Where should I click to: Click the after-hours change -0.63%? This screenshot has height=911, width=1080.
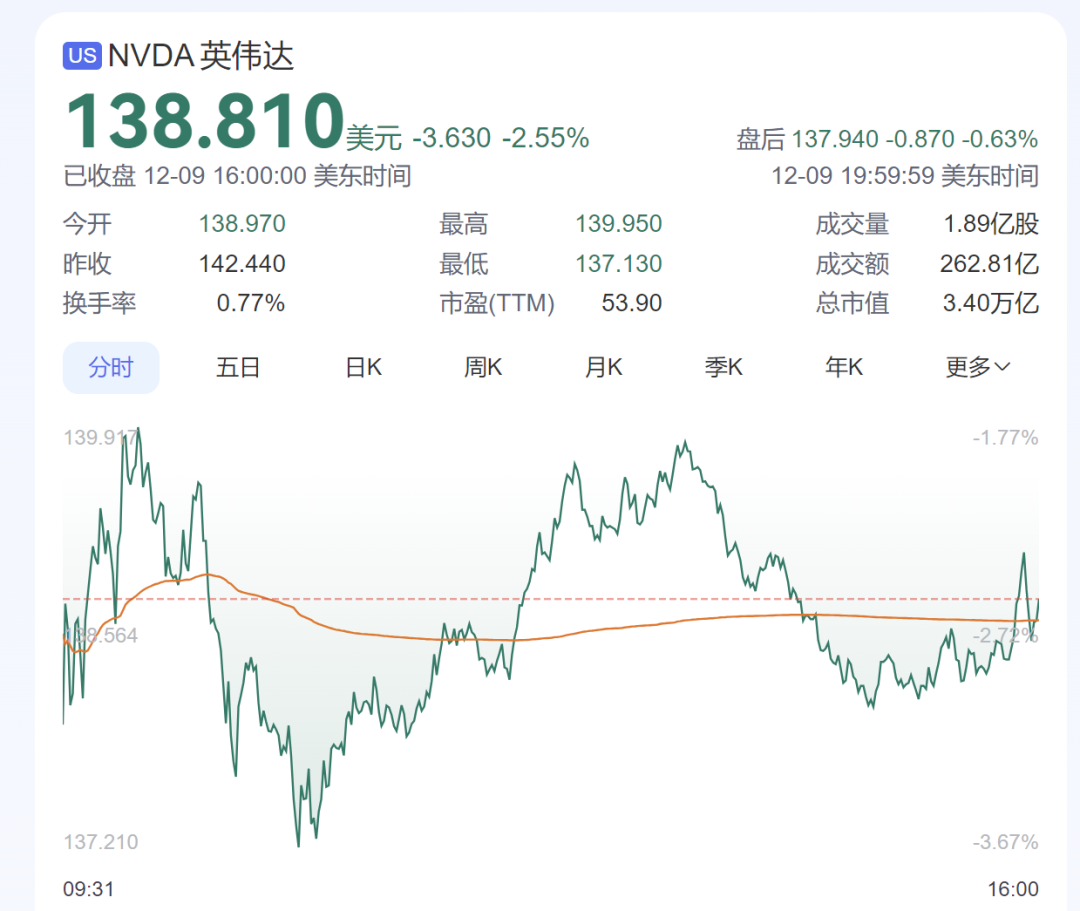[999, 139]
